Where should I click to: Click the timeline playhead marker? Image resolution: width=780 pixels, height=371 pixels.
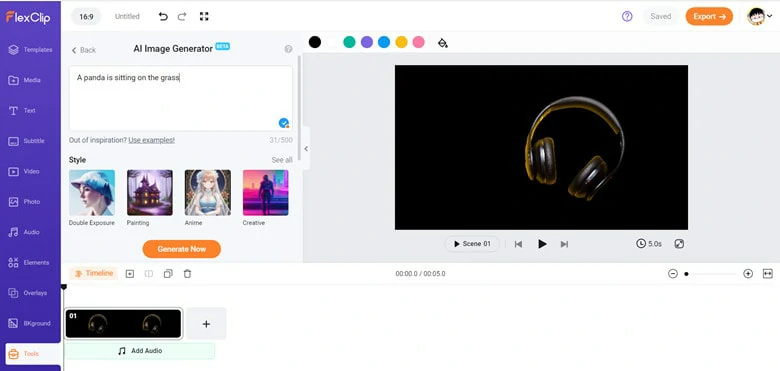(64, 287)
